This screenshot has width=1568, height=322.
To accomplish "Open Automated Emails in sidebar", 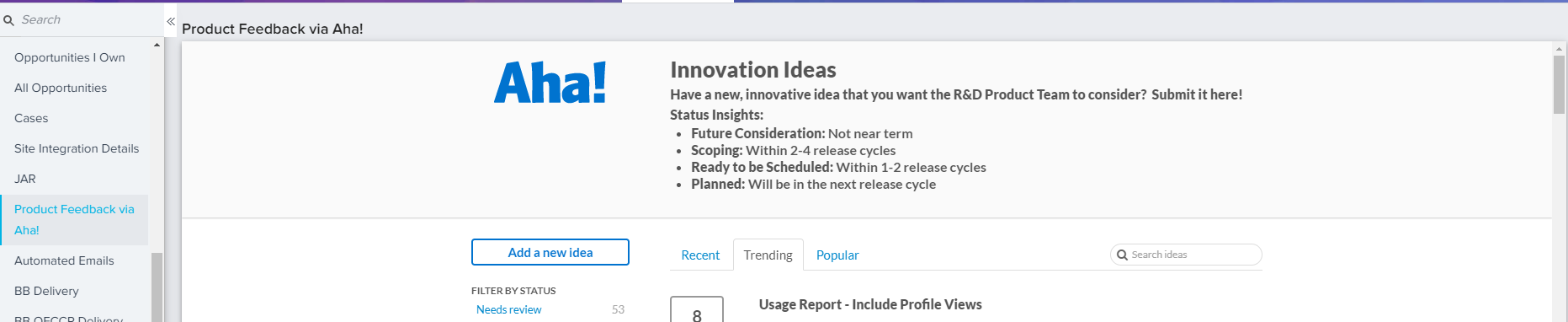I will pos(64,260).
